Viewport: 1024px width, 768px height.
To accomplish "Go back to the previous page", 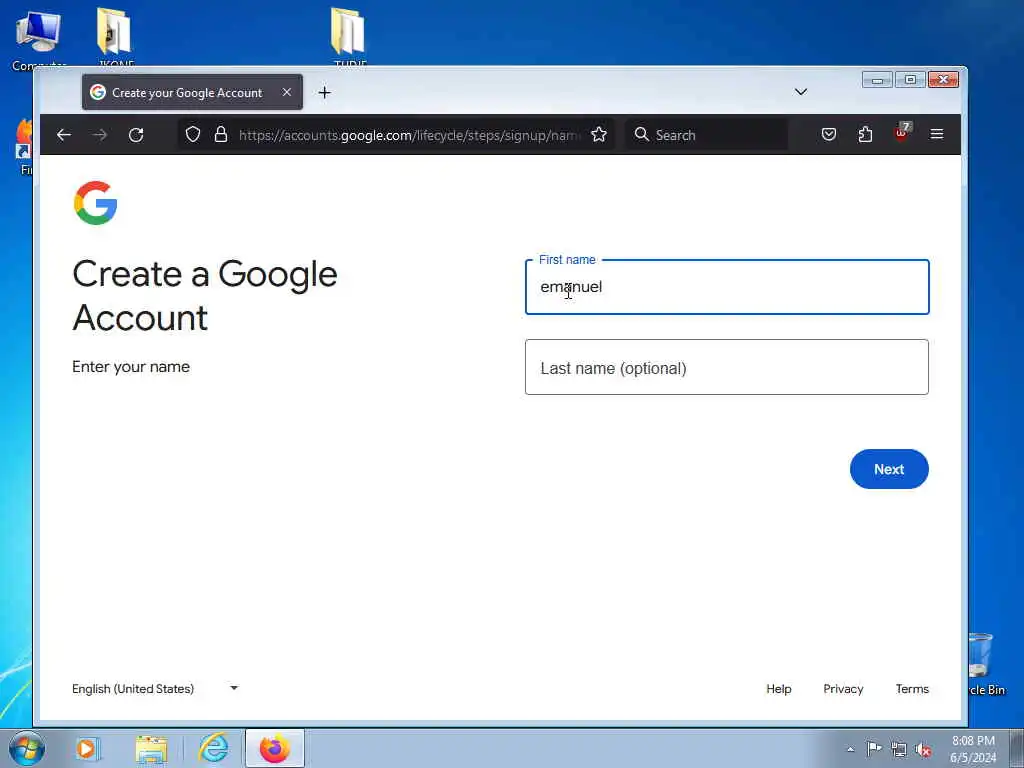I will pyautogui.click(x=63, y=135).
